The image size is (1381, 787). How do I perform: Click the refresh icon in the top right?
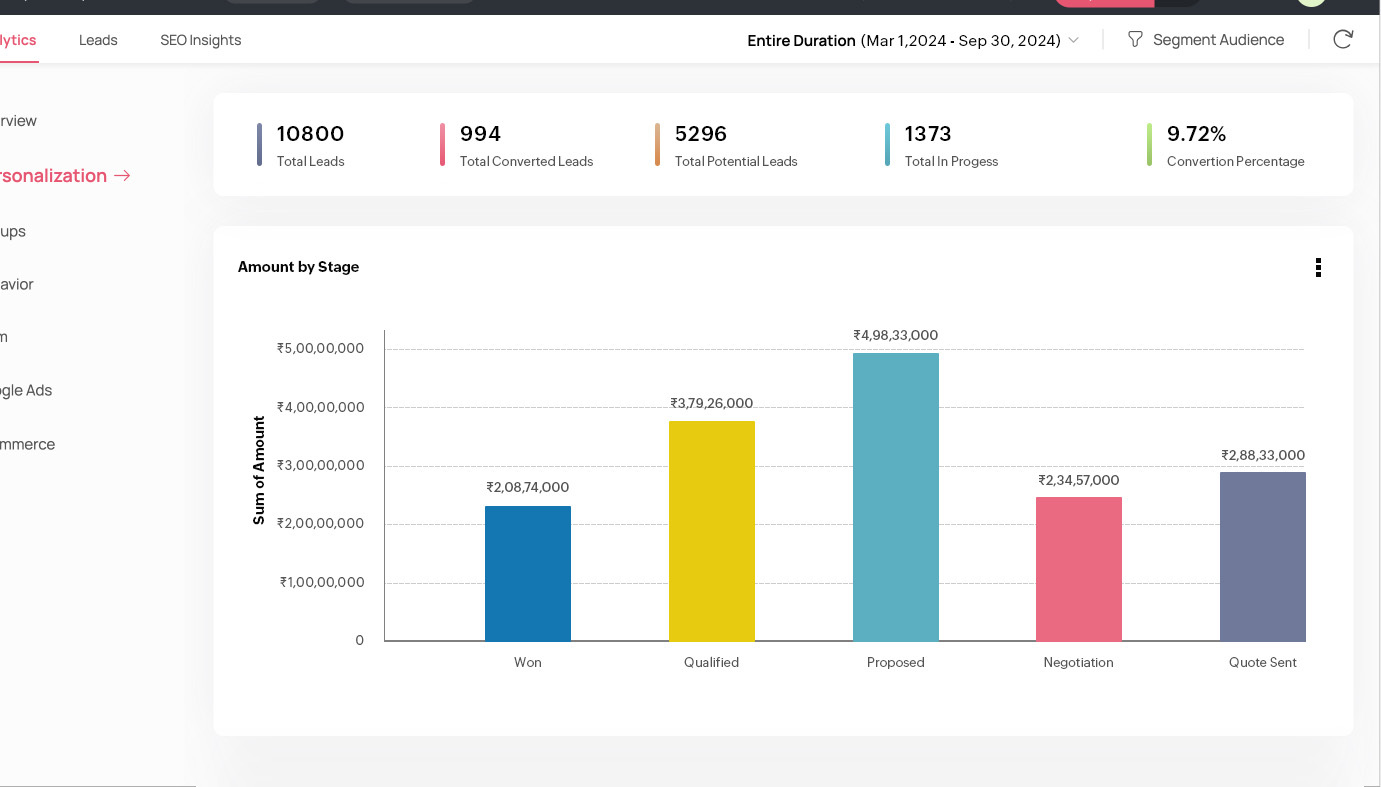click(1343, 40)
